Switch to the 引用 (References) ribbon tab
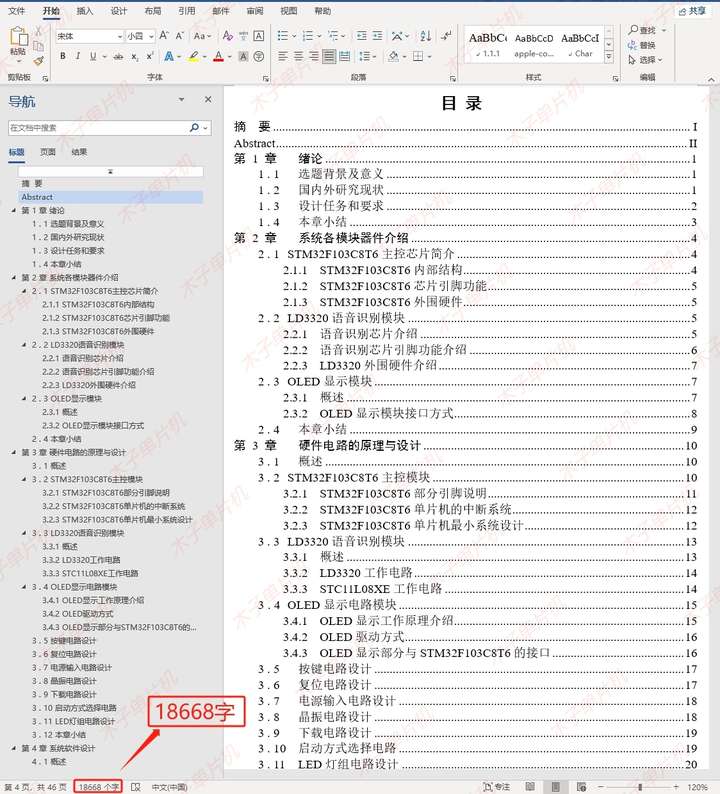Screen dimensions: 720x794 point(186,11)
